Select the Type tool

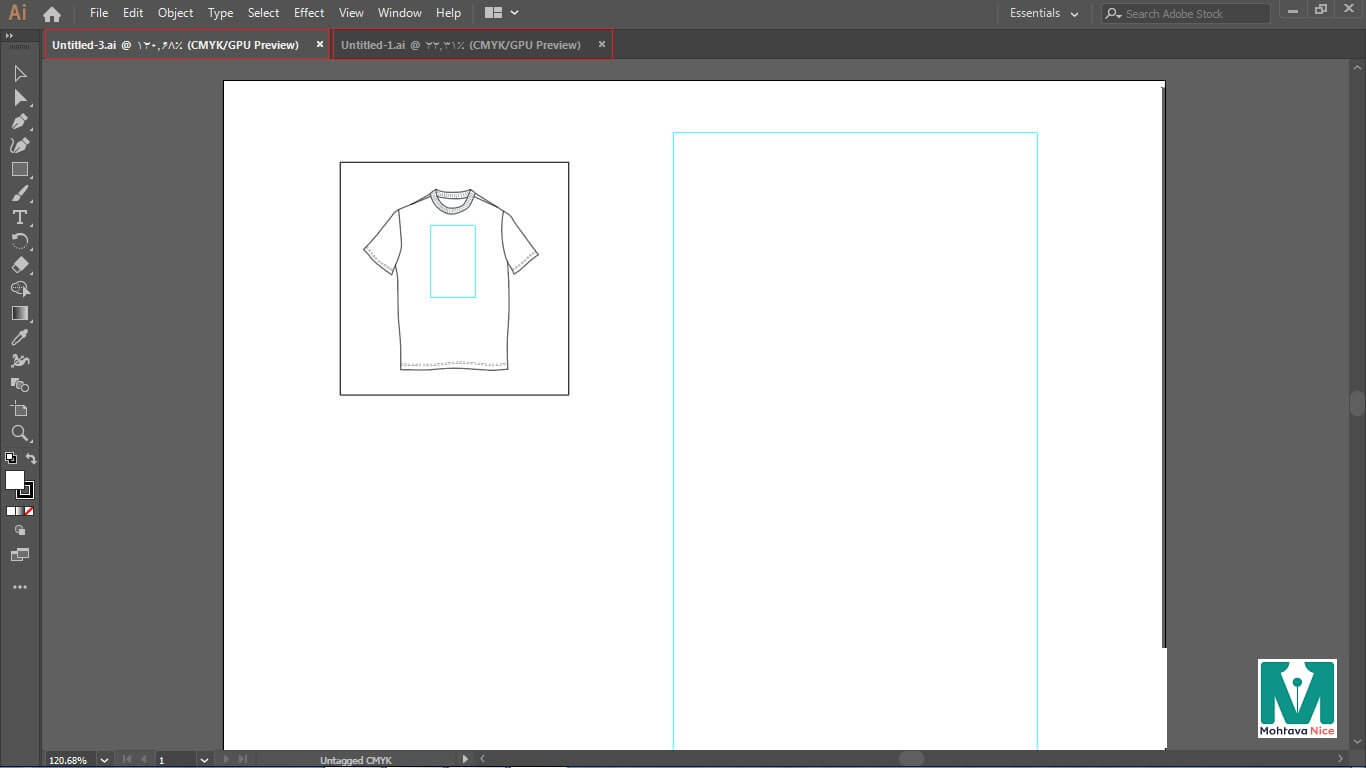19,218
